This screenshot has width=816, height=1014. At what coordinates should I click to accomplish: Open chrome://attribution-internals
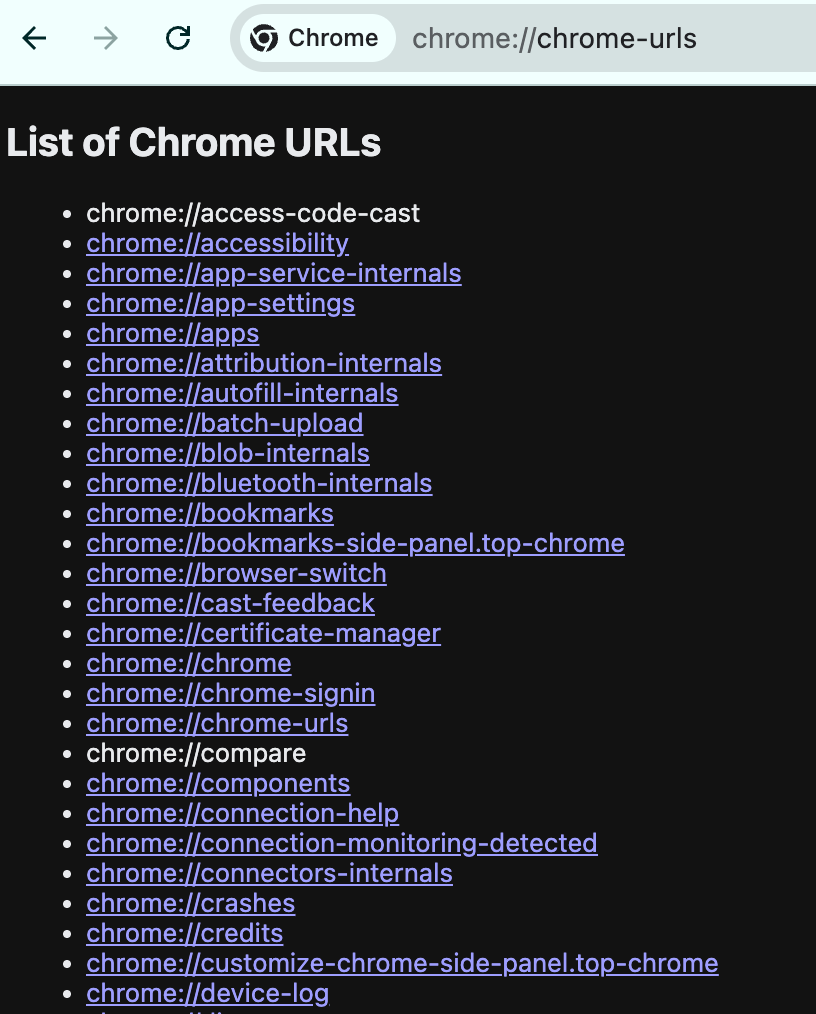[264, 363]
